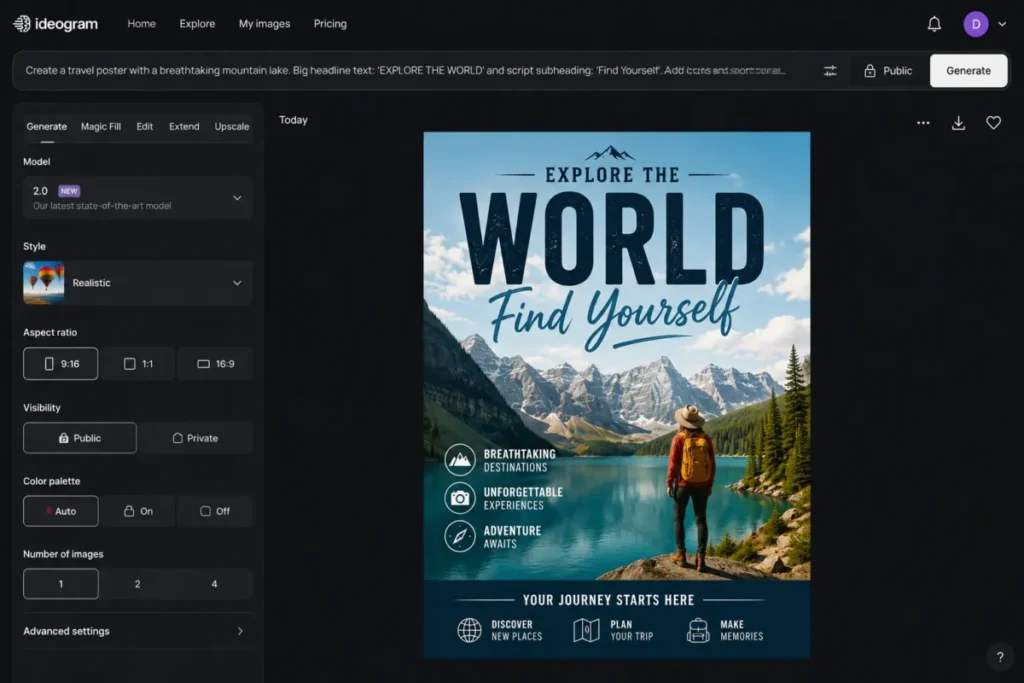The height and width of the screenshot is (683, 1024).
Task: Select 9:16 aspect ratio
Action: (61, 364)
